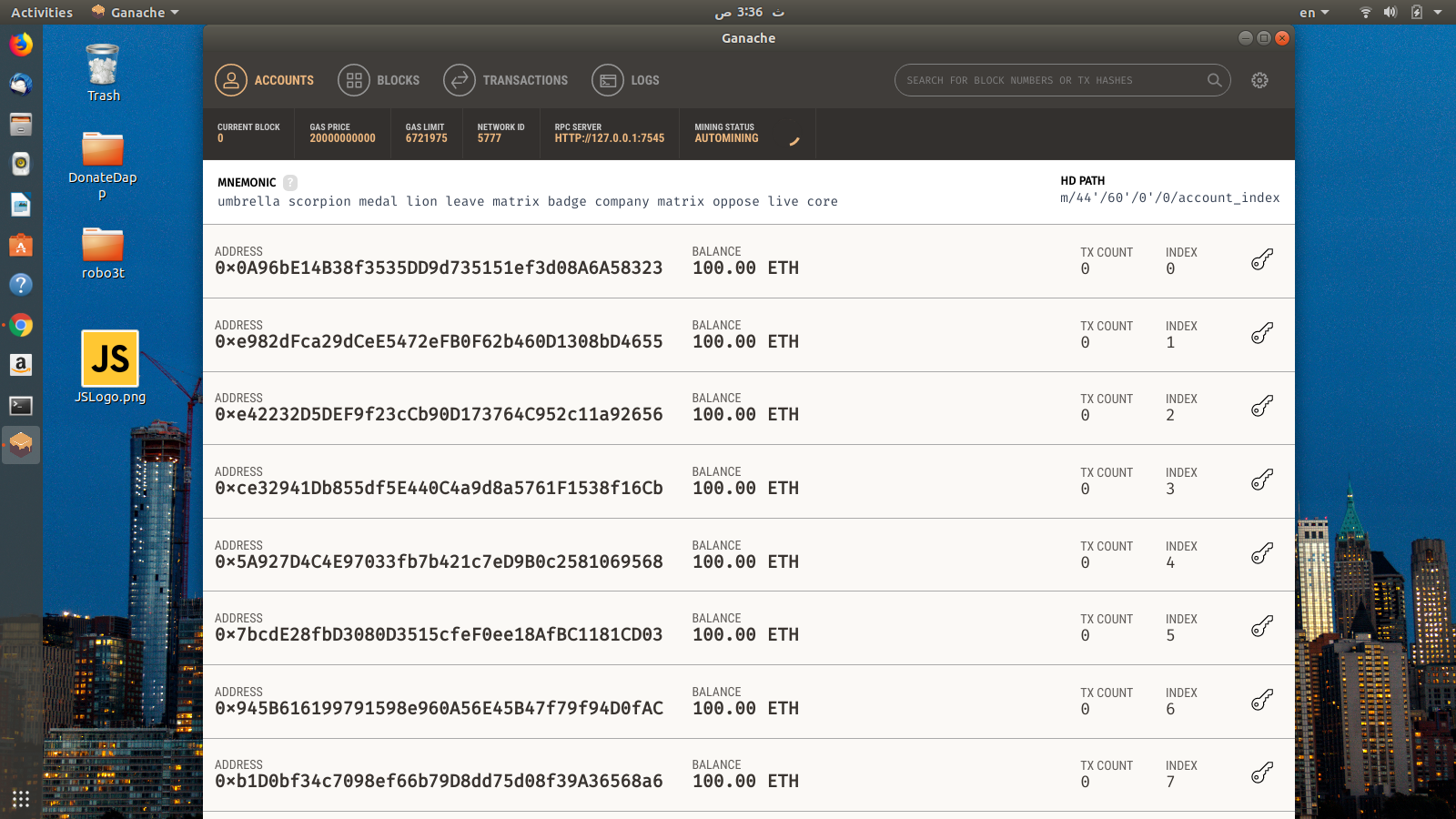This screenshot has height=819, width=1456.
Task: Click the Wi-Fi network icon in top bar
Action: [x=1365, y=13]
